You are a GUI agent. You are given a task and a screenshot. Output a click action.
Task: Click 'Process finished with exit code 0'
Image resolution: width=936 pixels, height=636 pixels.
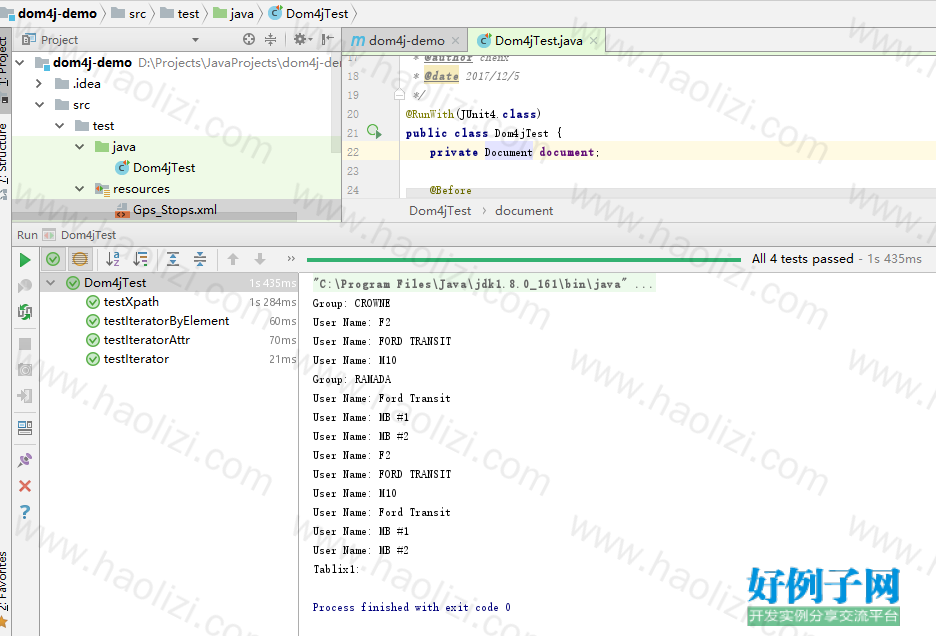411,607
